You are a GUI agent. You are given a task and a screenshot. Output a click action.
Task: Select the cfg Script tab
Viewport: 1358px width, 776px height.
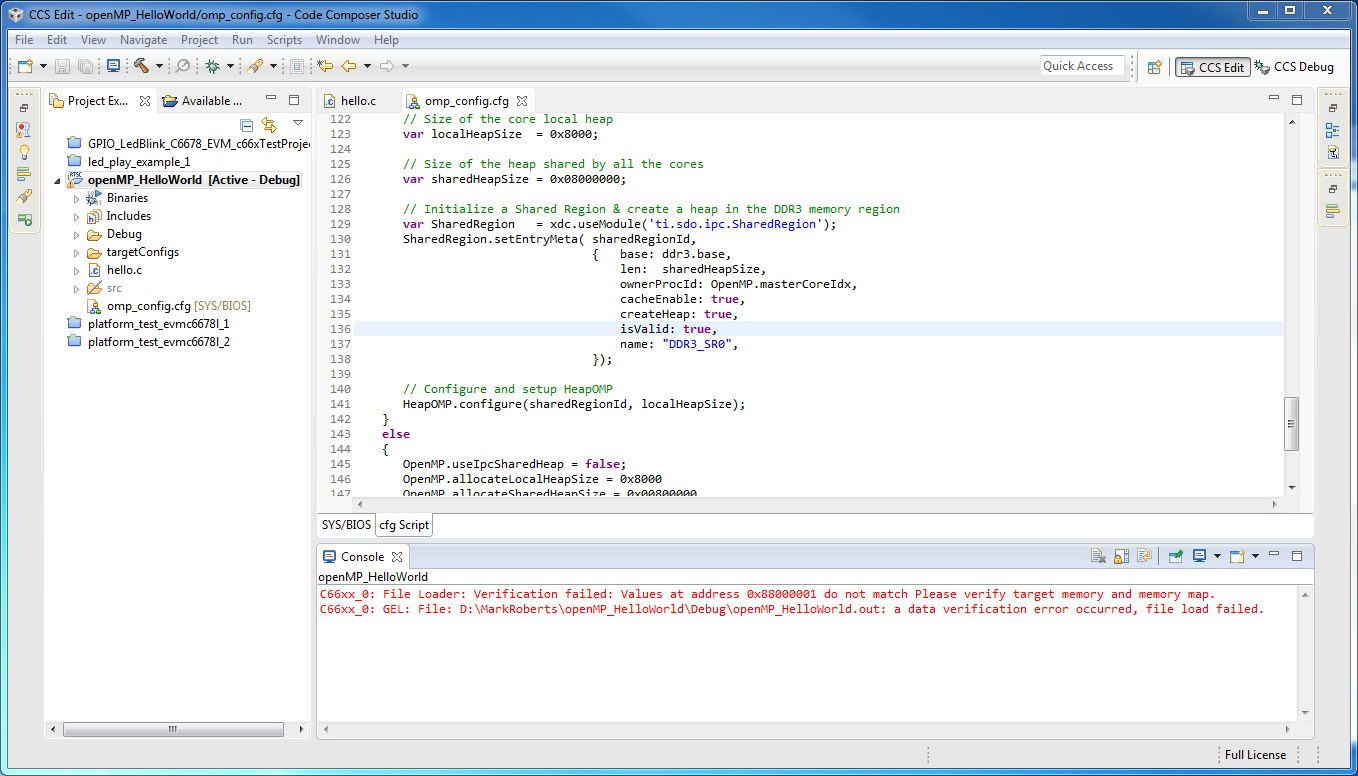pyautogui.click(x=404, y=525)
